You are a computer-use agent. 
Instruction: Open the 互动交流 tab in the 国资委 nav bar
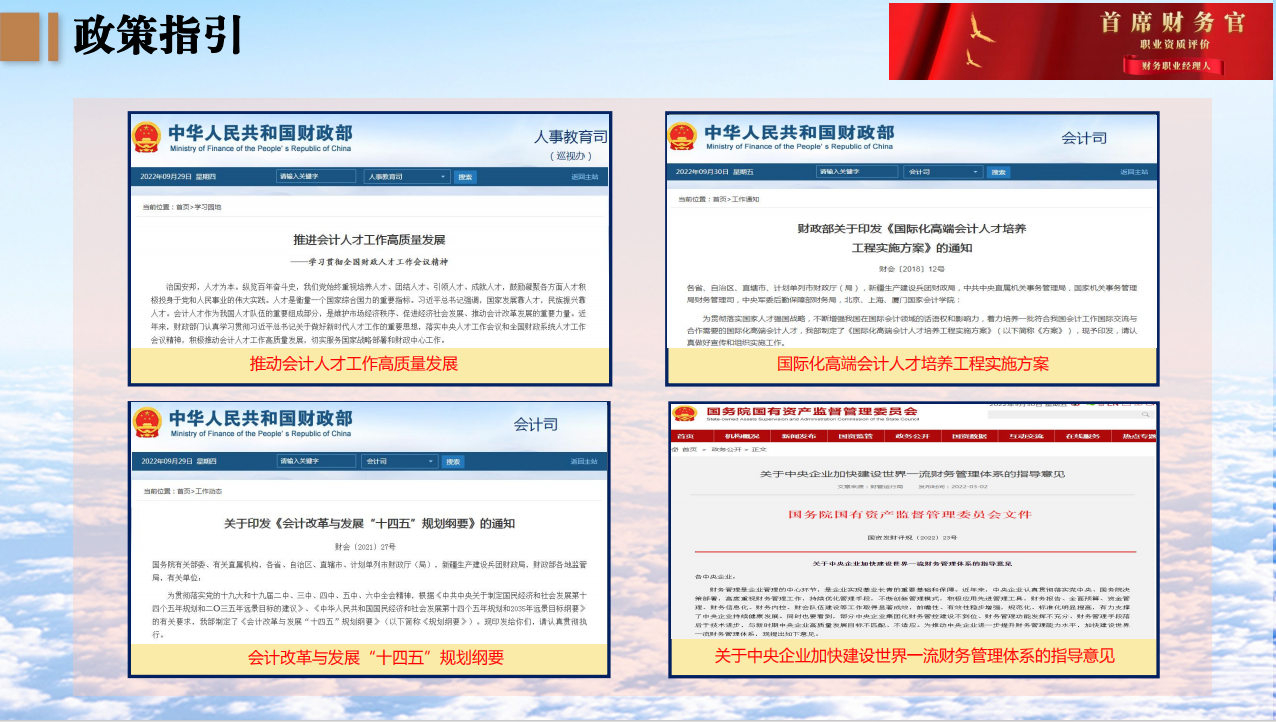(1026, 437)
